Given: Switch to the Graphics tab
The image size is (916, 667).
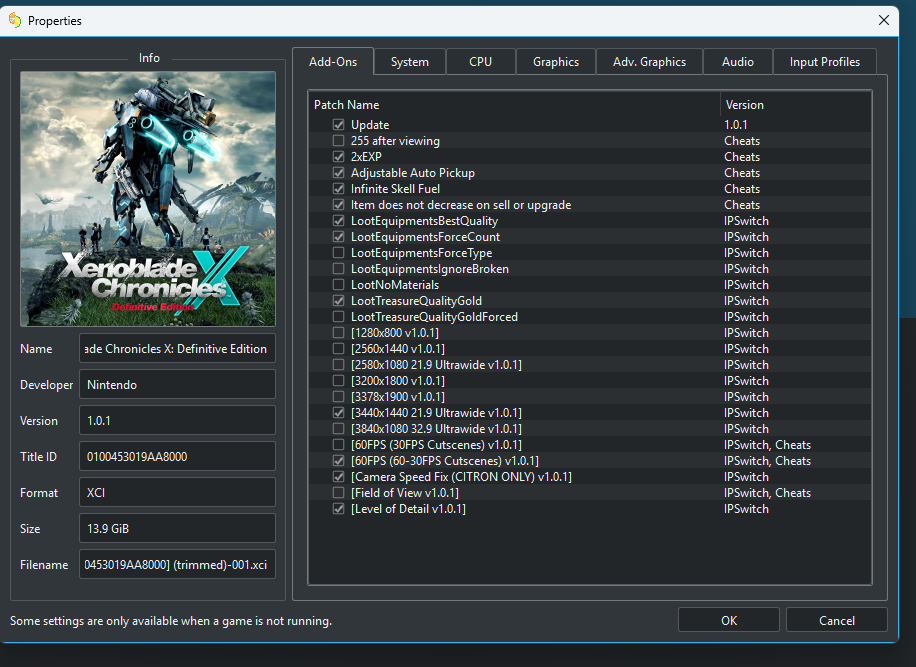Looking at the screenshot, I should pos(556,62).
